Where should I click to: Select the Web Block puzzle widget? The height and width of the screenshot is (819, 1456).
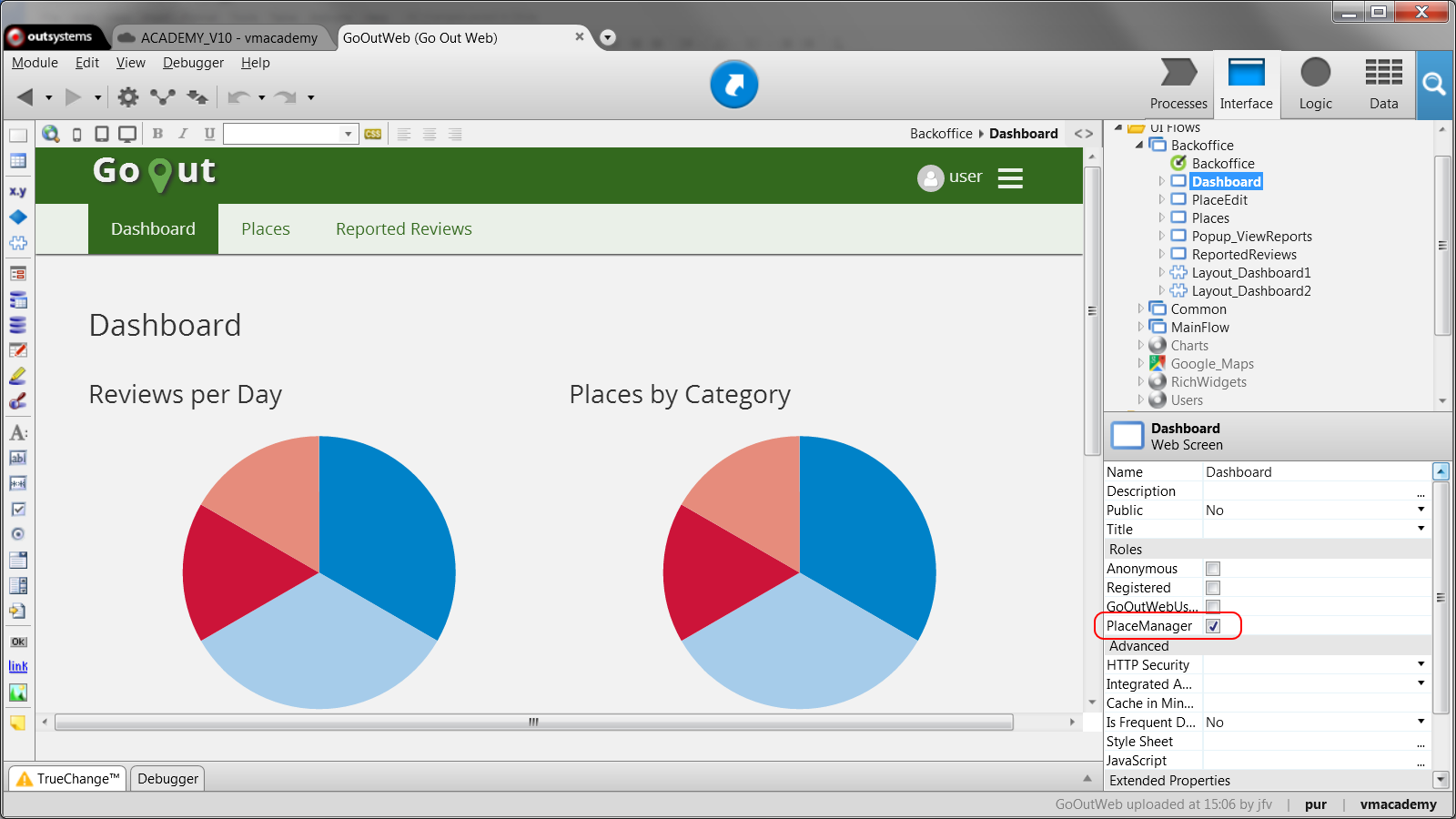(18, 243)
